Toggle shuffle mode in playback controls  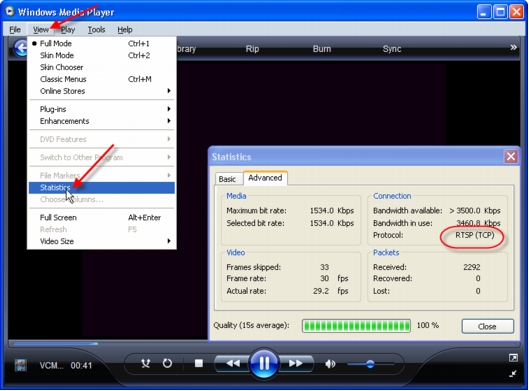[x=145, y=363]
